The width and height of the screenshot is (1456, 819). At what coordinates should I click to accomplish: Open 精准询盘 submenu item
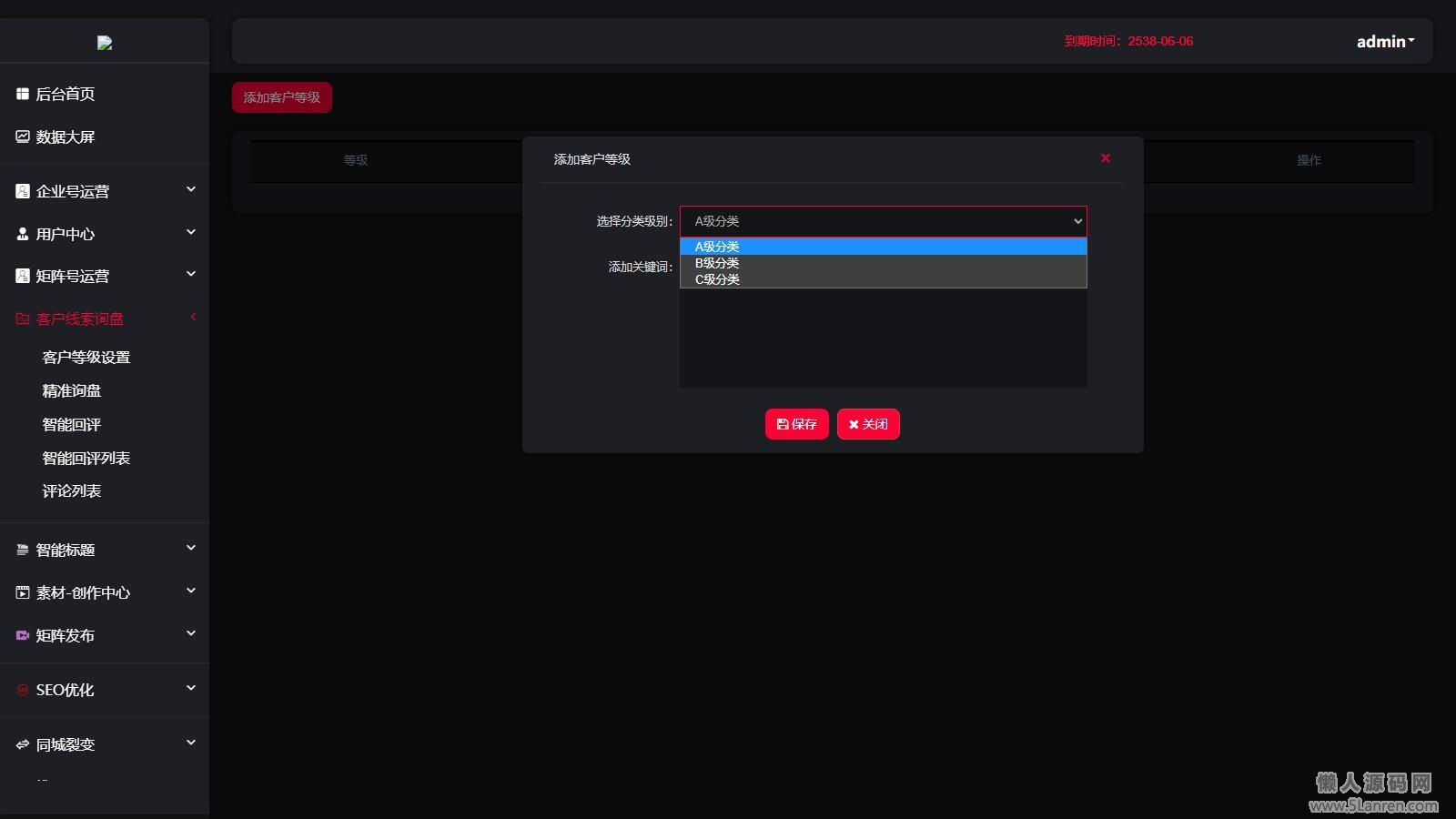[x=72, y=391]
